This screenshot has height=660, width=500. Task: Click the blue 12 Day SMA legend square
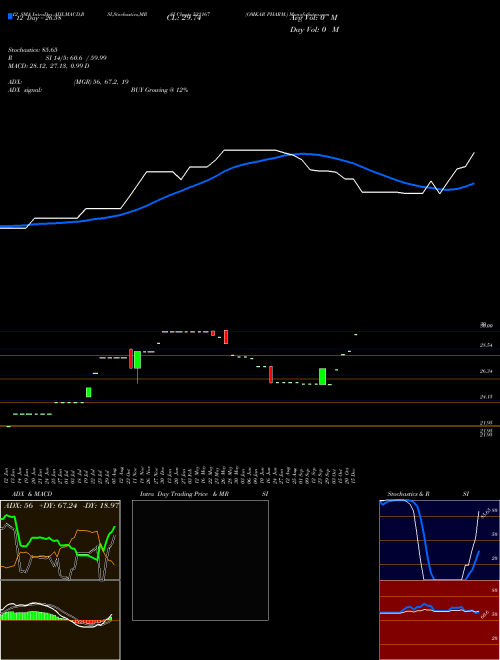[x=10, y=17]
